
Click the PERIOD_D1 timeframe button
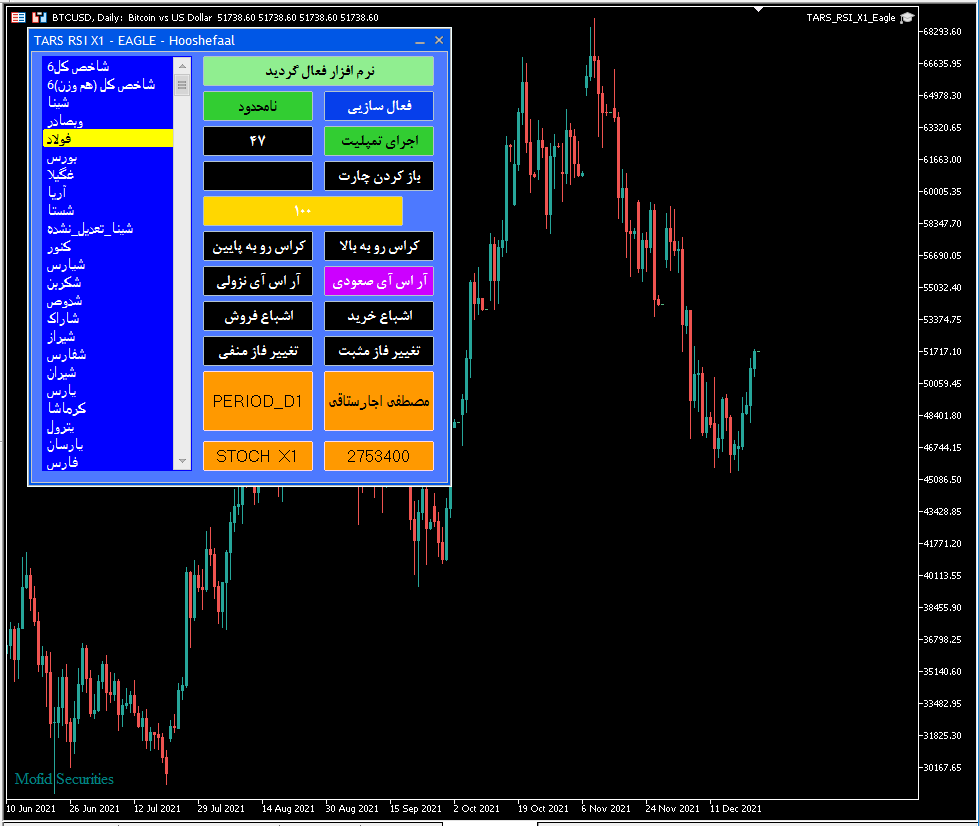(x=258, y=401)
